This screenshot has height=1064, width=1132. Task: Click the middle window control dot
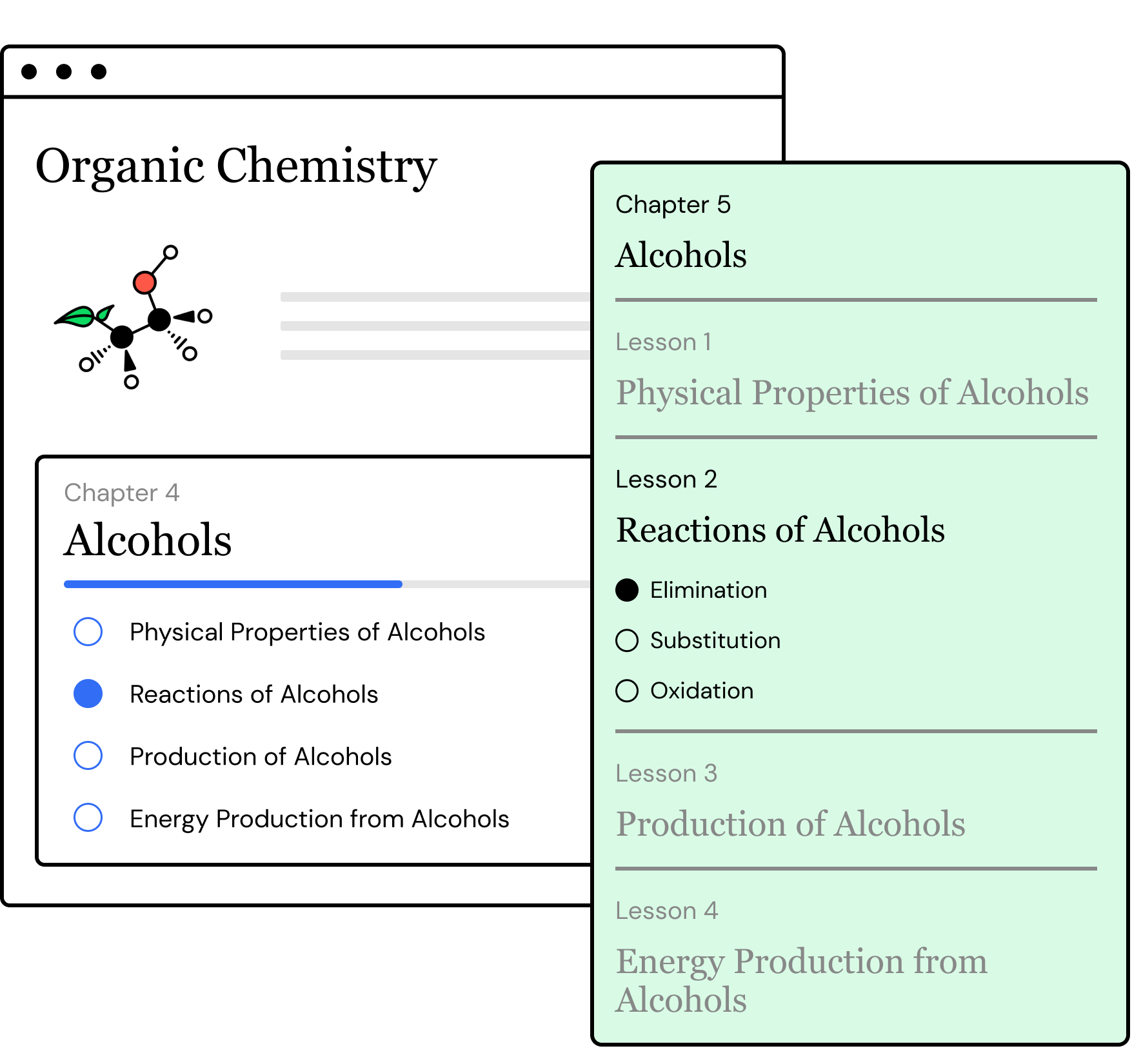coord(64,72)
